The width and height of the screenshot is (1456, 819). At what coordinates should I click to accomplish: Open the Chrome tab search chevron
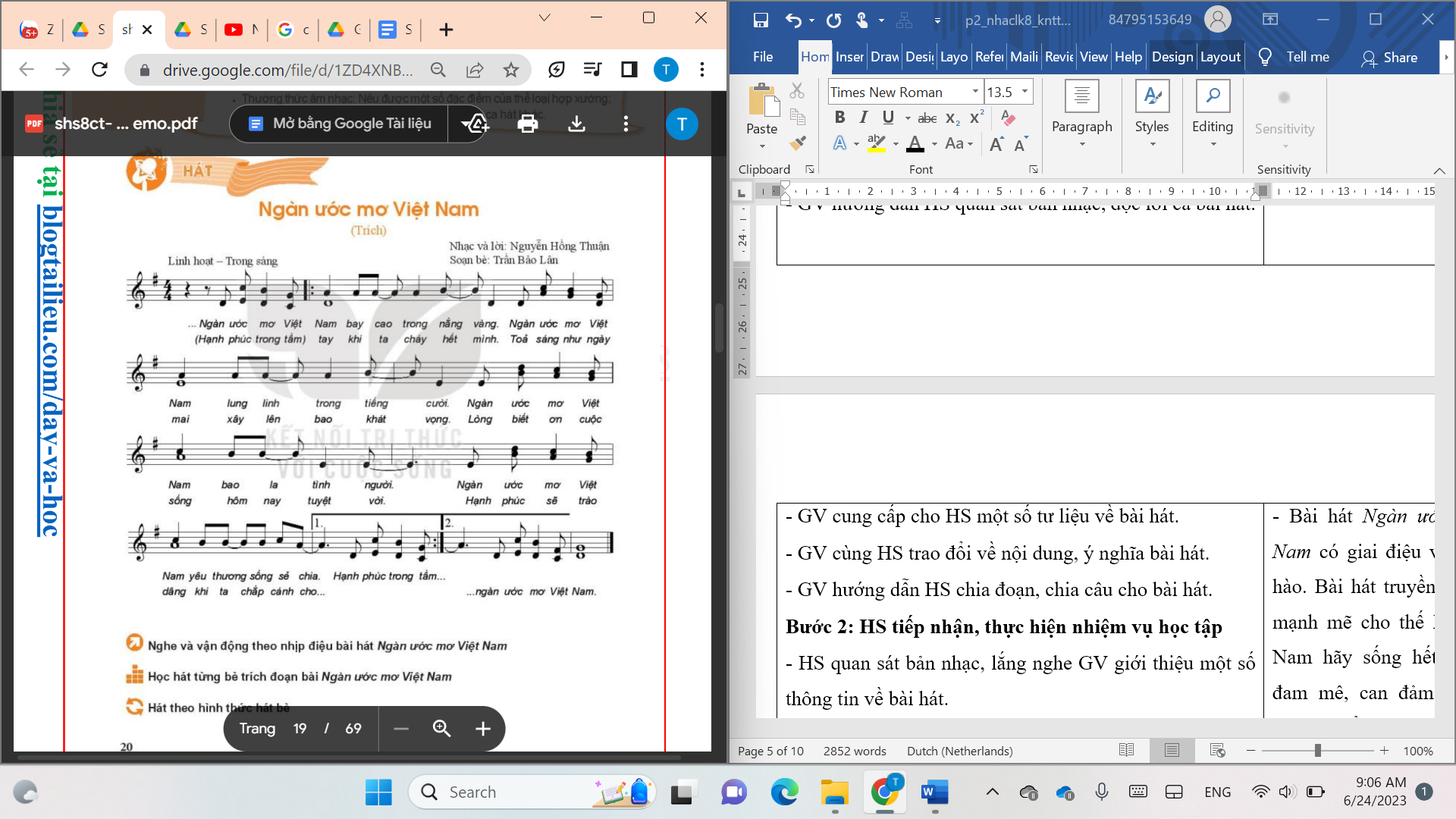pos(544,17)
